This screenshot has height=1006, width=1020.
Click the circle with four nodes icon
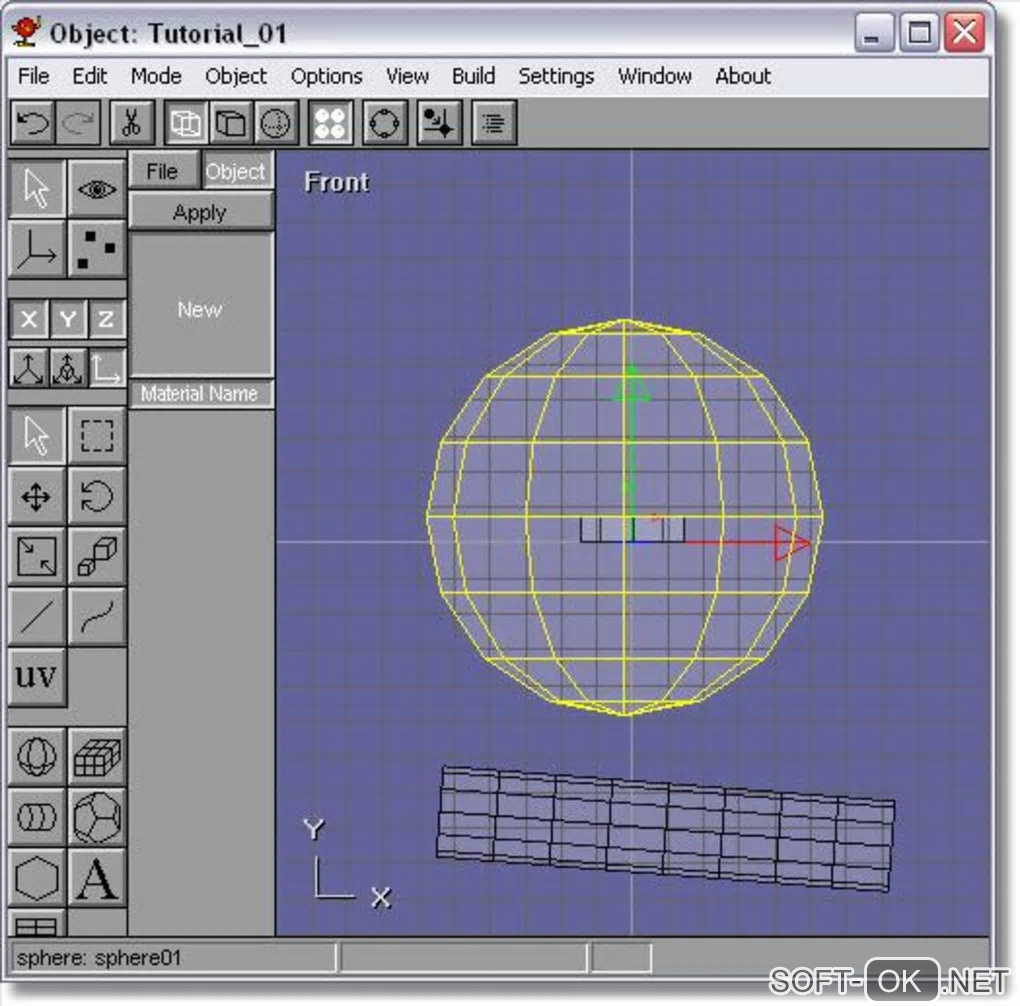click(384, 122)
